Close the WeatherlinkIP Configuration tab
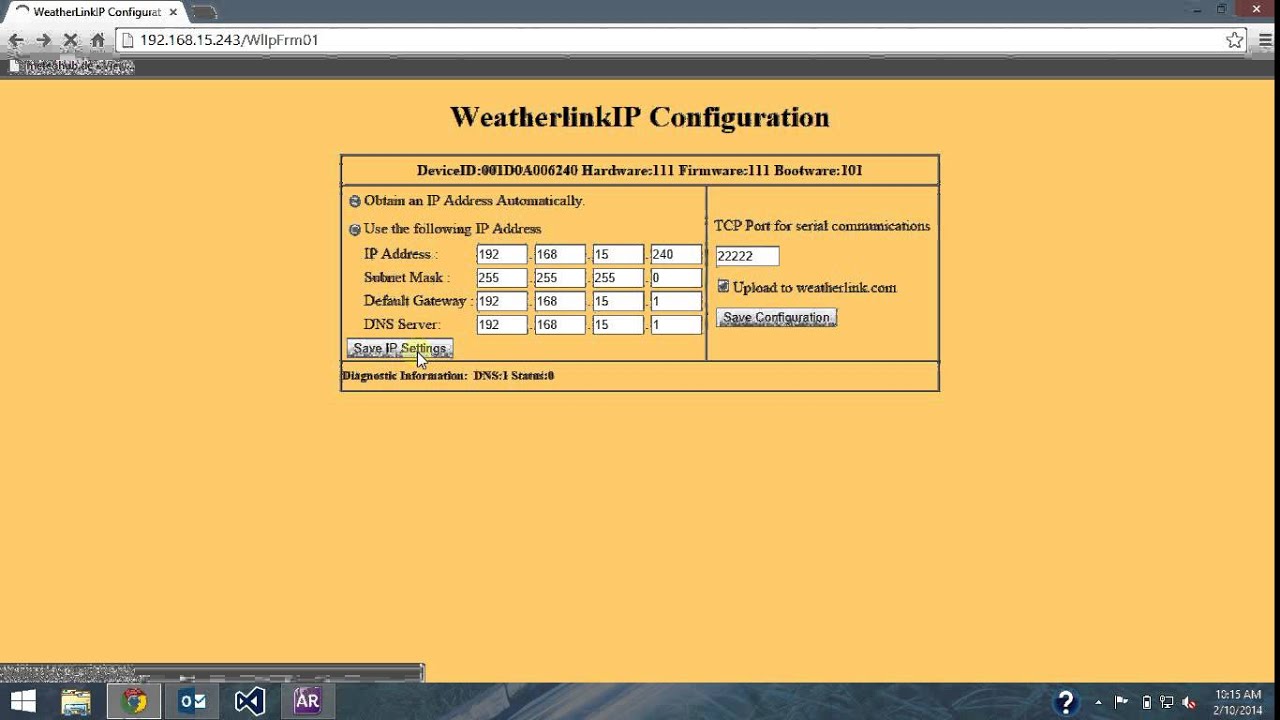Viewport: 1280px width, 720px height. coord(173,12)
